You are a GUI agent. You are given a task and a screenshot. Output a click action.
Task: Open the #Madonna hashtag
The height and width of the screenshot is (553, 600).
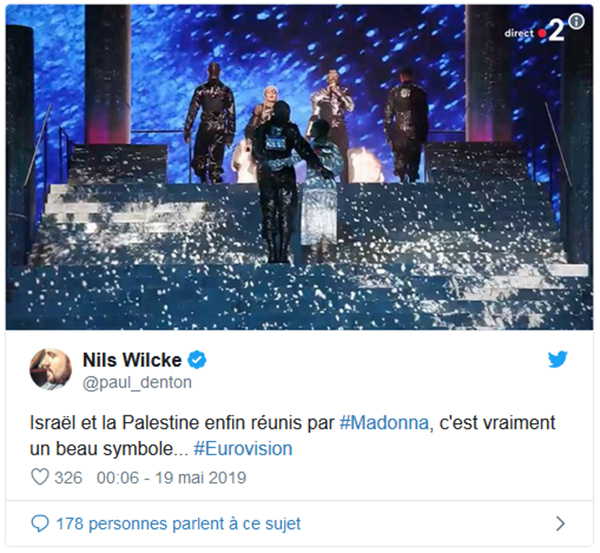(x=384, y=423)
